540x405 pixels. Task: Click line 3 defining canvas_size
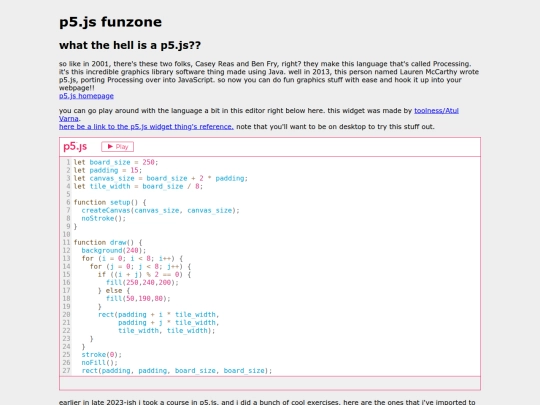(x=160, y=178)
